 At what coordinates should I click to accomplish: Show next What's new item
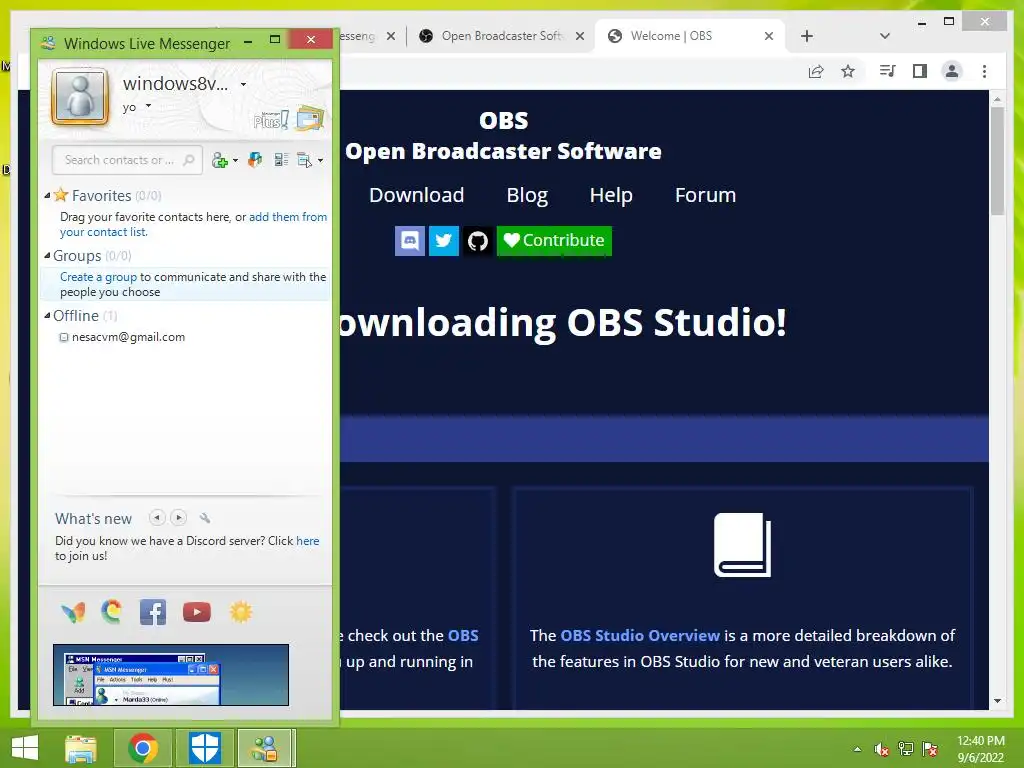[x=178, y=518]
